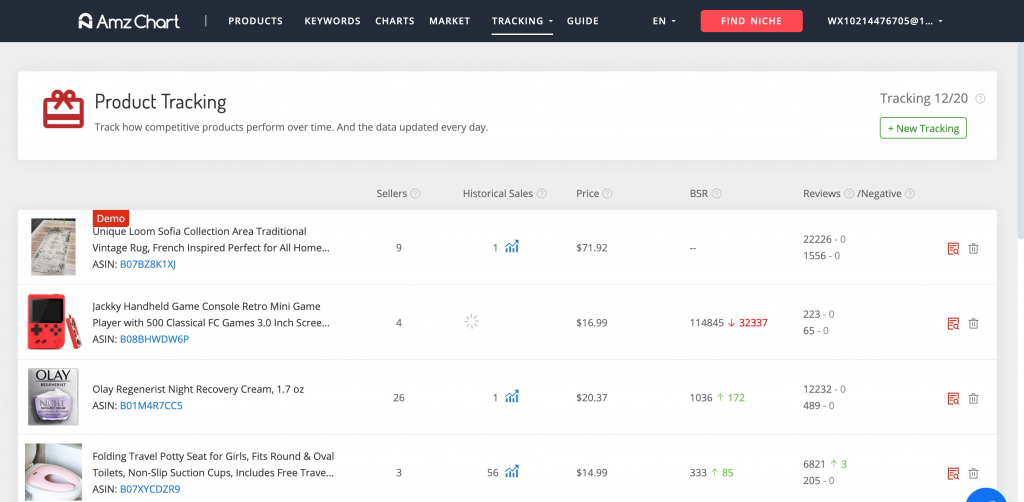
Task: Open the EN language dropdown
Action: [x=664, y=21]
